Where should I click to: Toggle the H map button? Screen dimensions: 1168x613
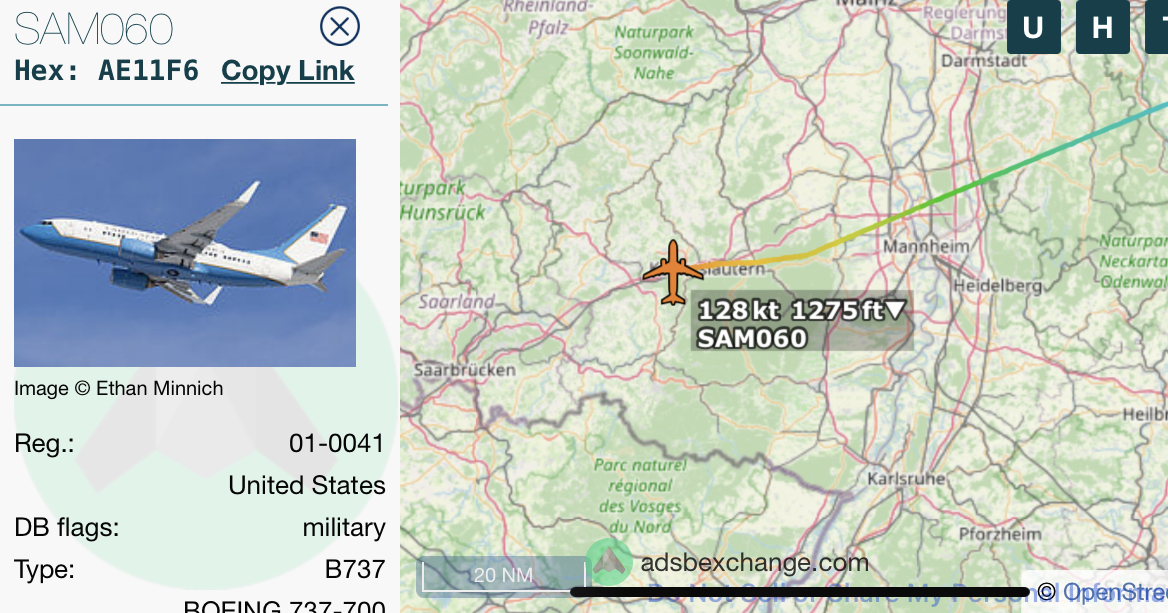pos(1102,28)
